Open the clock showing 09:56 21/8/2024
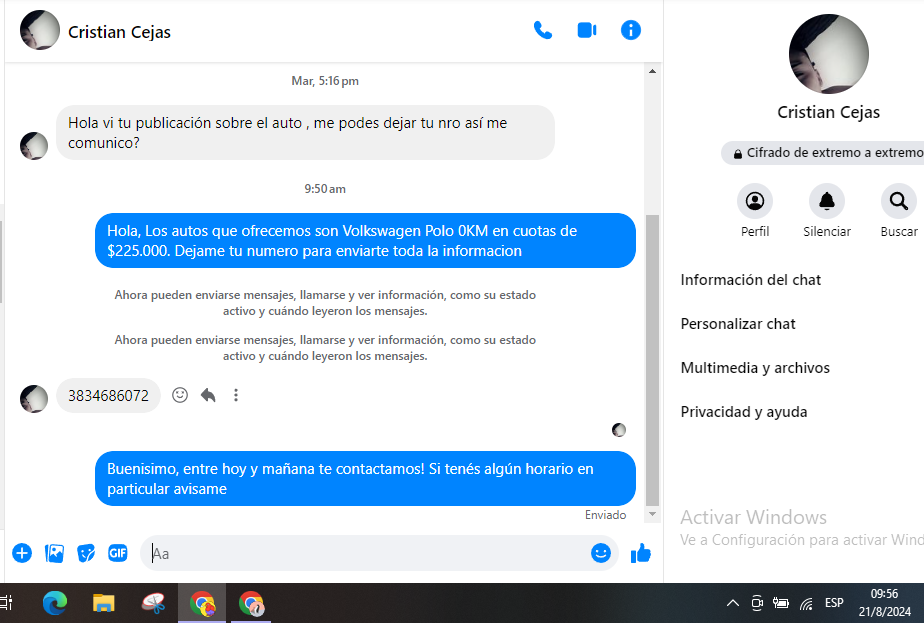Image resolution: width=924 pixels, height=623 pixels. point(885,603)
